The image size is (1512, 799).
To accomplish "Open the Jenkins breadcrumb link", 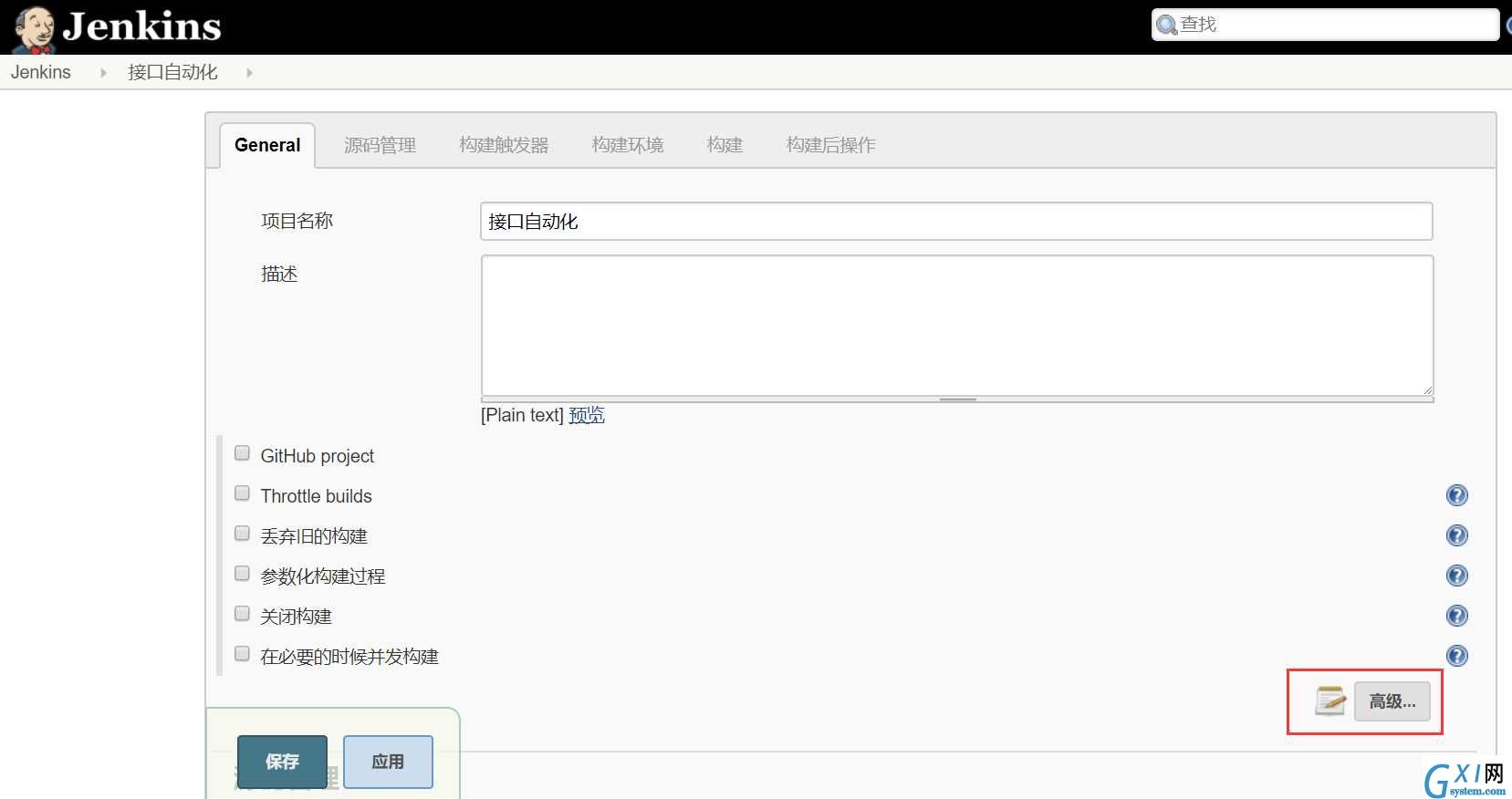I will [41, 72].
